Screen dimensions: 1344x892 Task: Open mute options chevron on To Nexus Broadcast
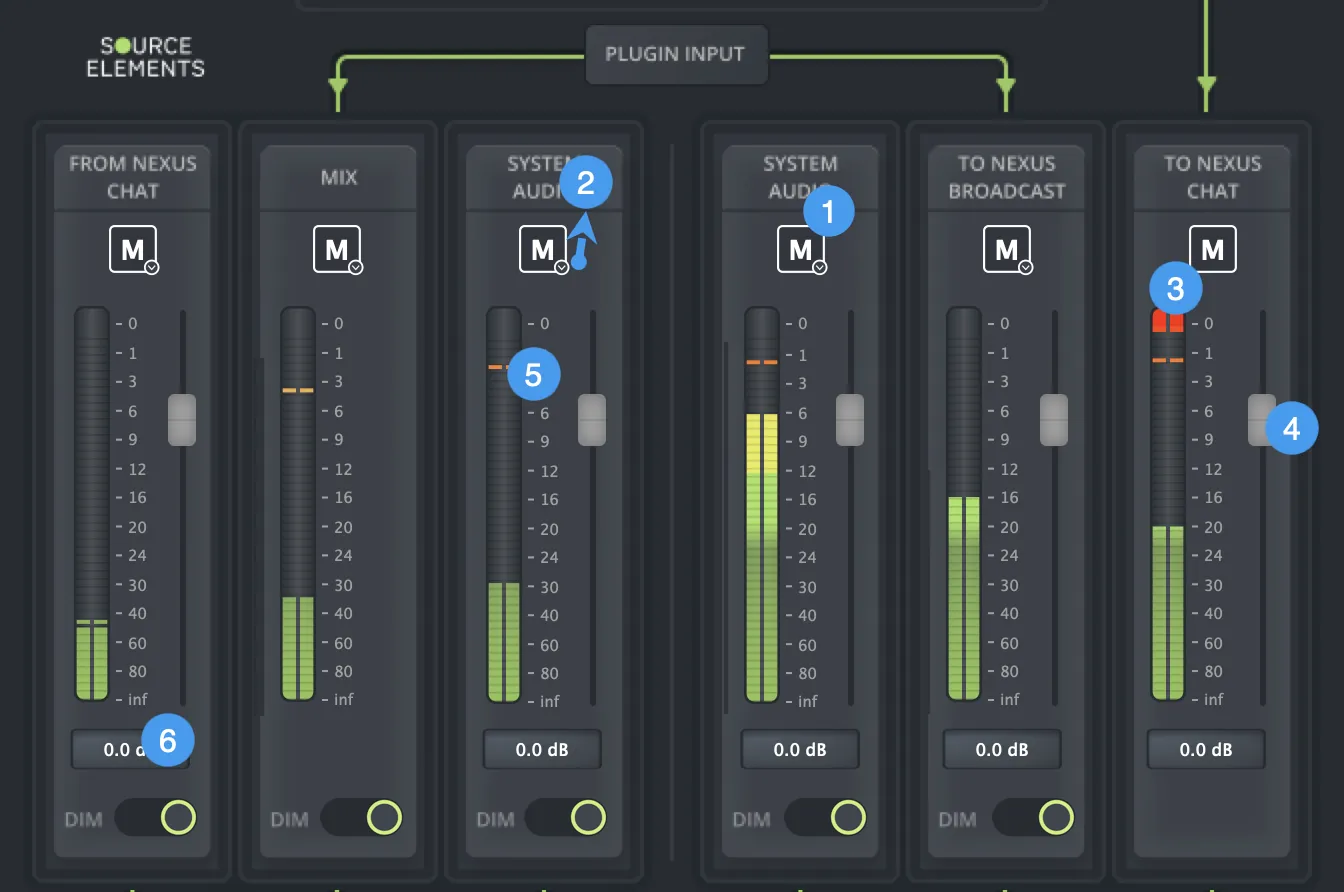pyautogui.click(x=1026, y=268)
